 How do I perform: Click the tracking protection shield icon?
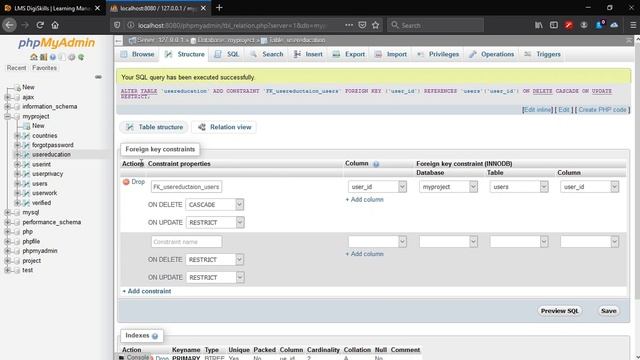(x=117, y=25)
